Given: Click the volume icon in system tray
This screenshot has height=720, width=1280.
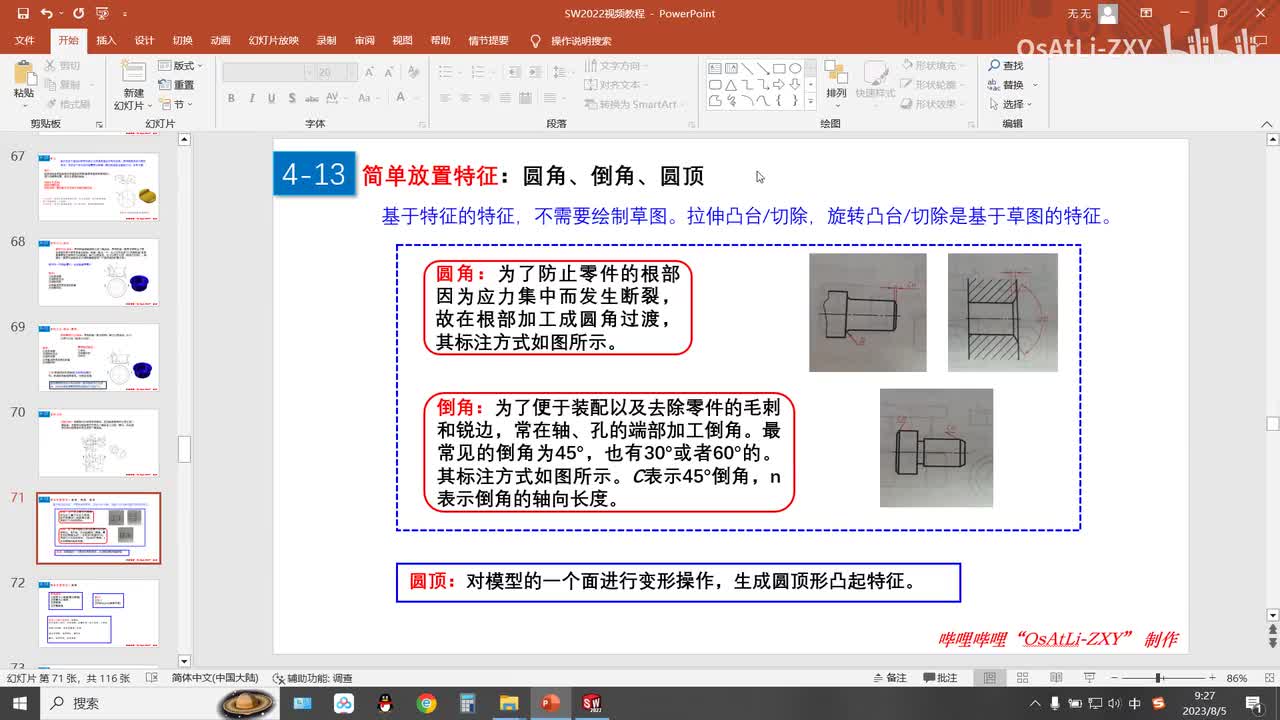Looking at the screenshot, I should (1113, 703).
